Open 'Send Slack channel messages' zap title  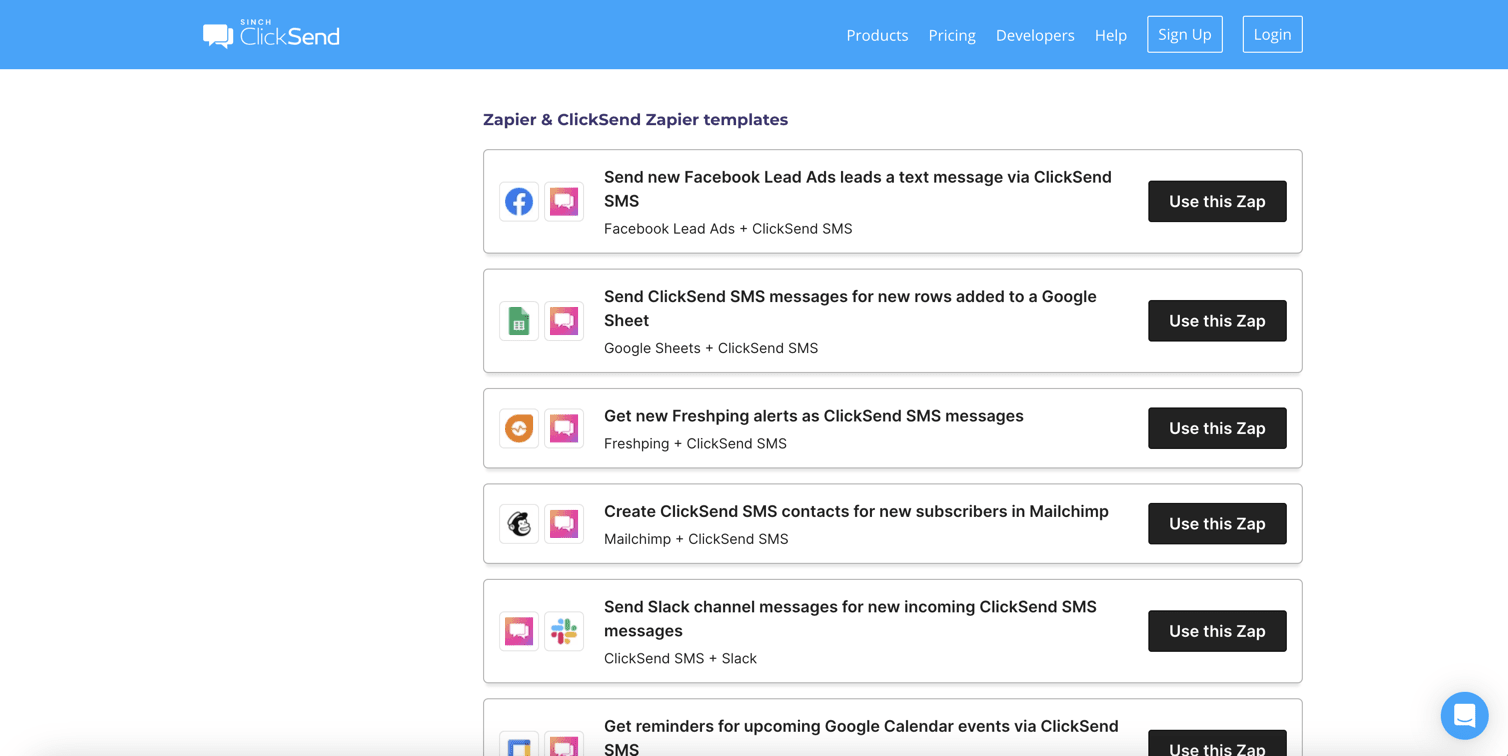coord(850,619)
